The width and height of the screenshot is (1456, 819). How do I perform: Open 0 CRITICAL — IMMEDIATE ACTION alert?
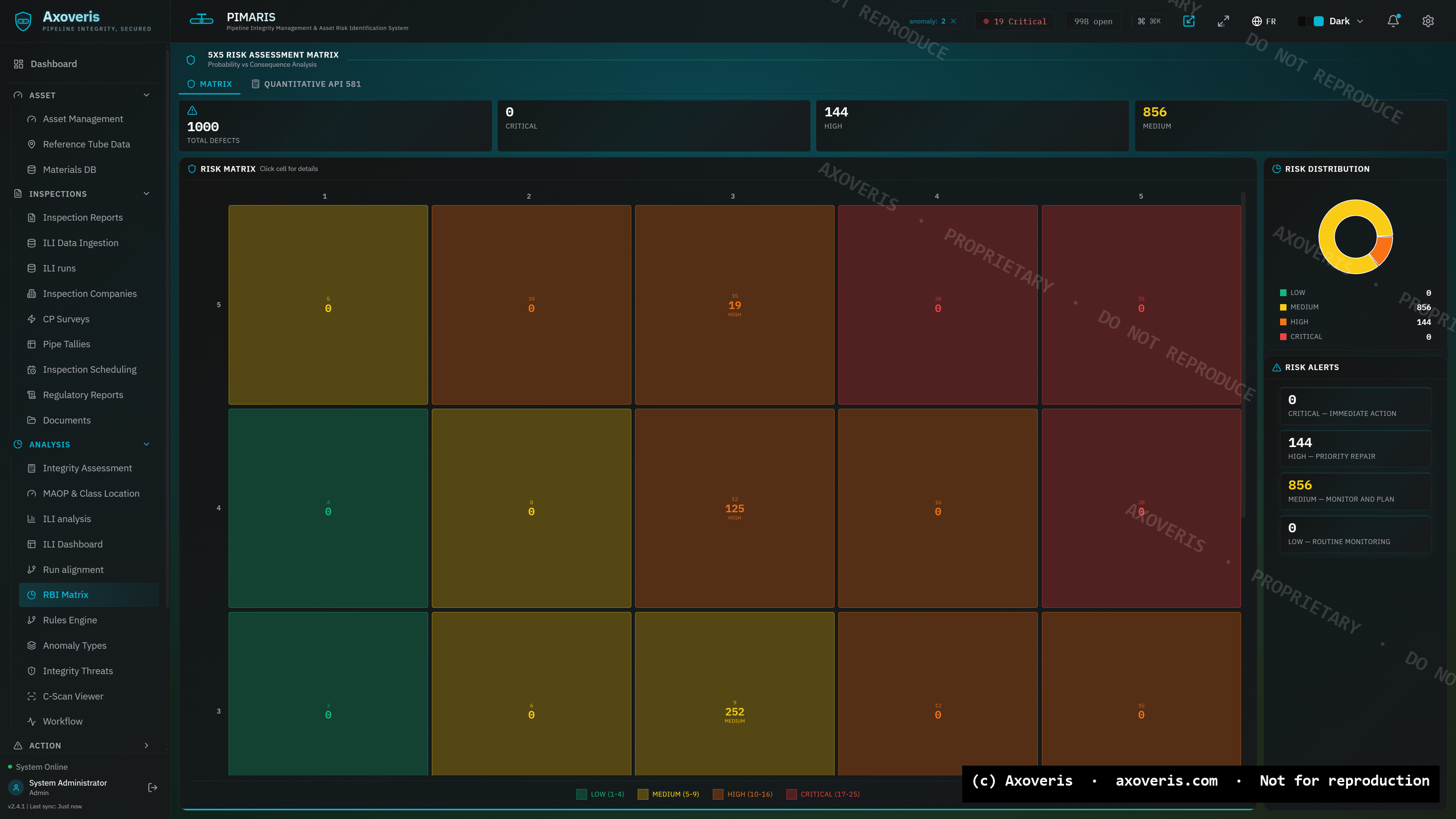point(1355,406)
